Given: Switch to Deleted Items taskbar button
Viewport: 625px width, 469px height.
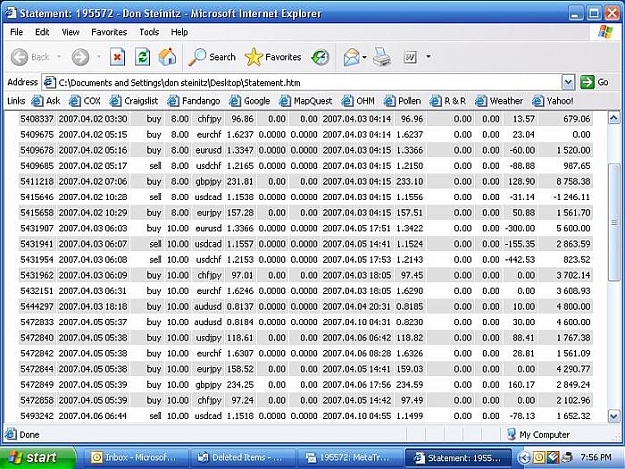Looking at the screenshot, I should tap(242, 457).
